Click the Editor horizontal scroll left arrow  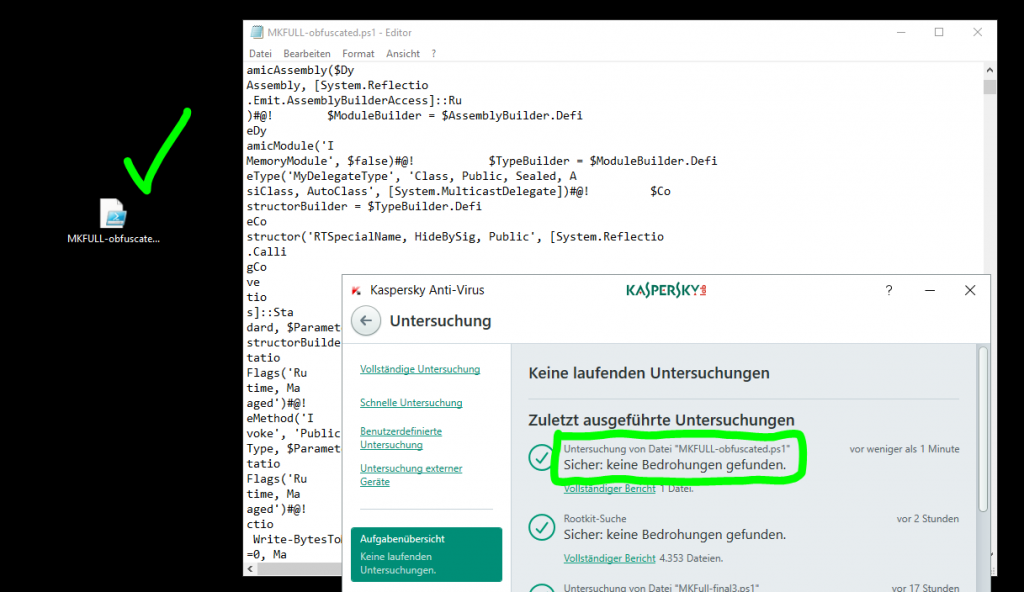250,569
